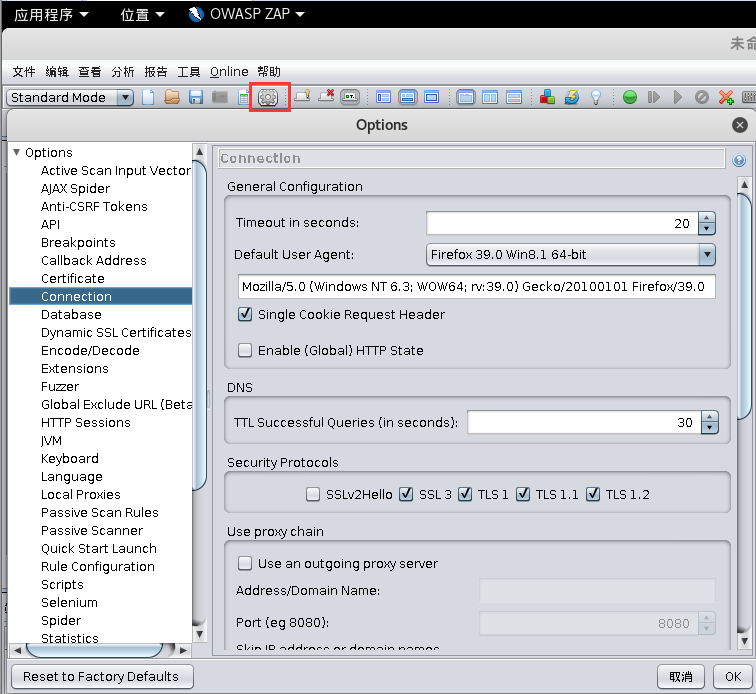Uncheck Single Cookie Request Header
The height and width of the screenshot is (694, 756).
pyautogui.click(x=245, y=314)
